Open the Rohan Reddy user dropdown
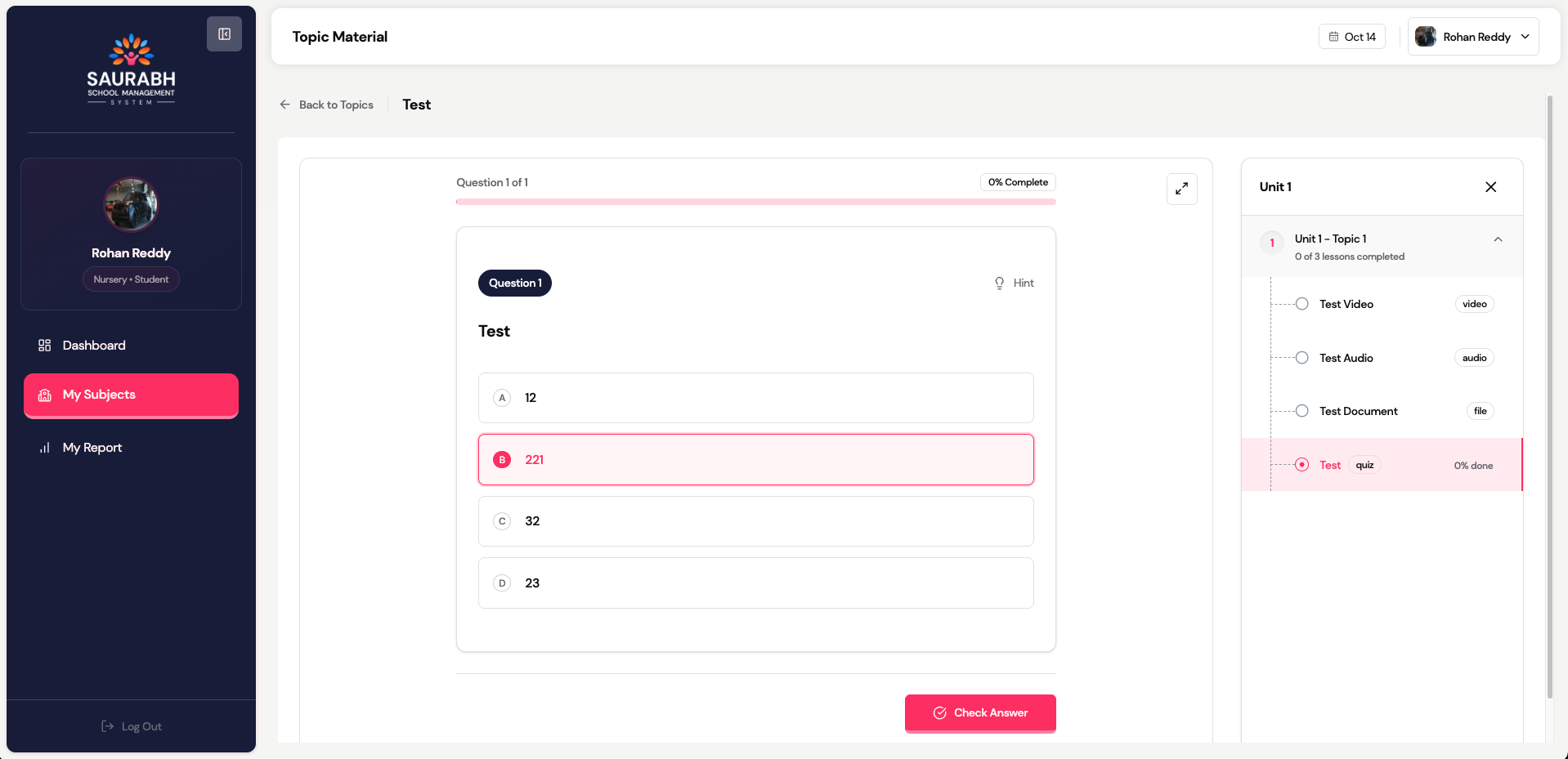The image size is (1568, 759). pyautogui.click(x=1472, y=37)
